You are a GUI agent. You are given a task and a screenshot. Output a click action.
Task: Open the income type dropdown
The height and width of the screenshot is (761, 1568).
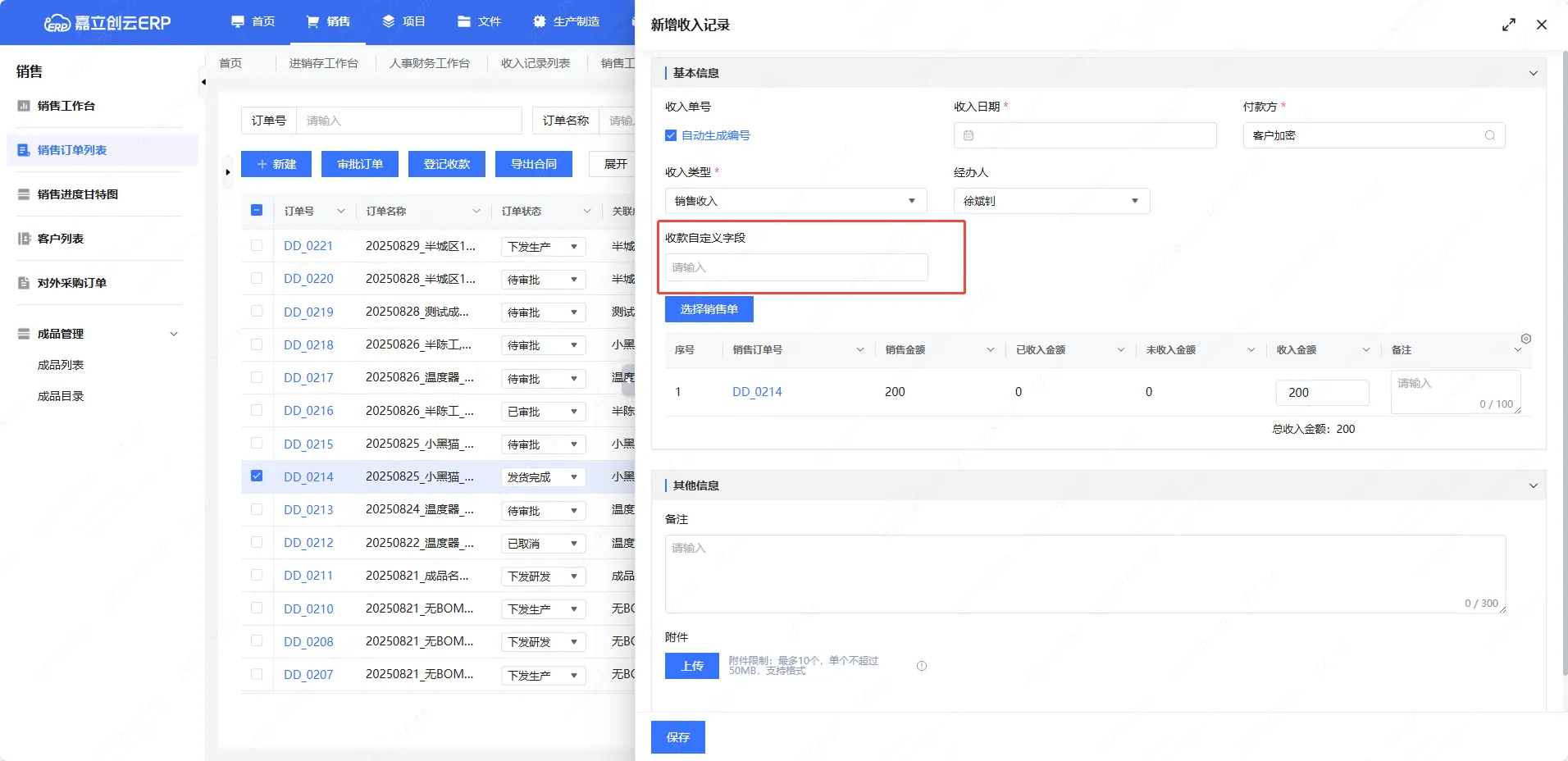795,201
